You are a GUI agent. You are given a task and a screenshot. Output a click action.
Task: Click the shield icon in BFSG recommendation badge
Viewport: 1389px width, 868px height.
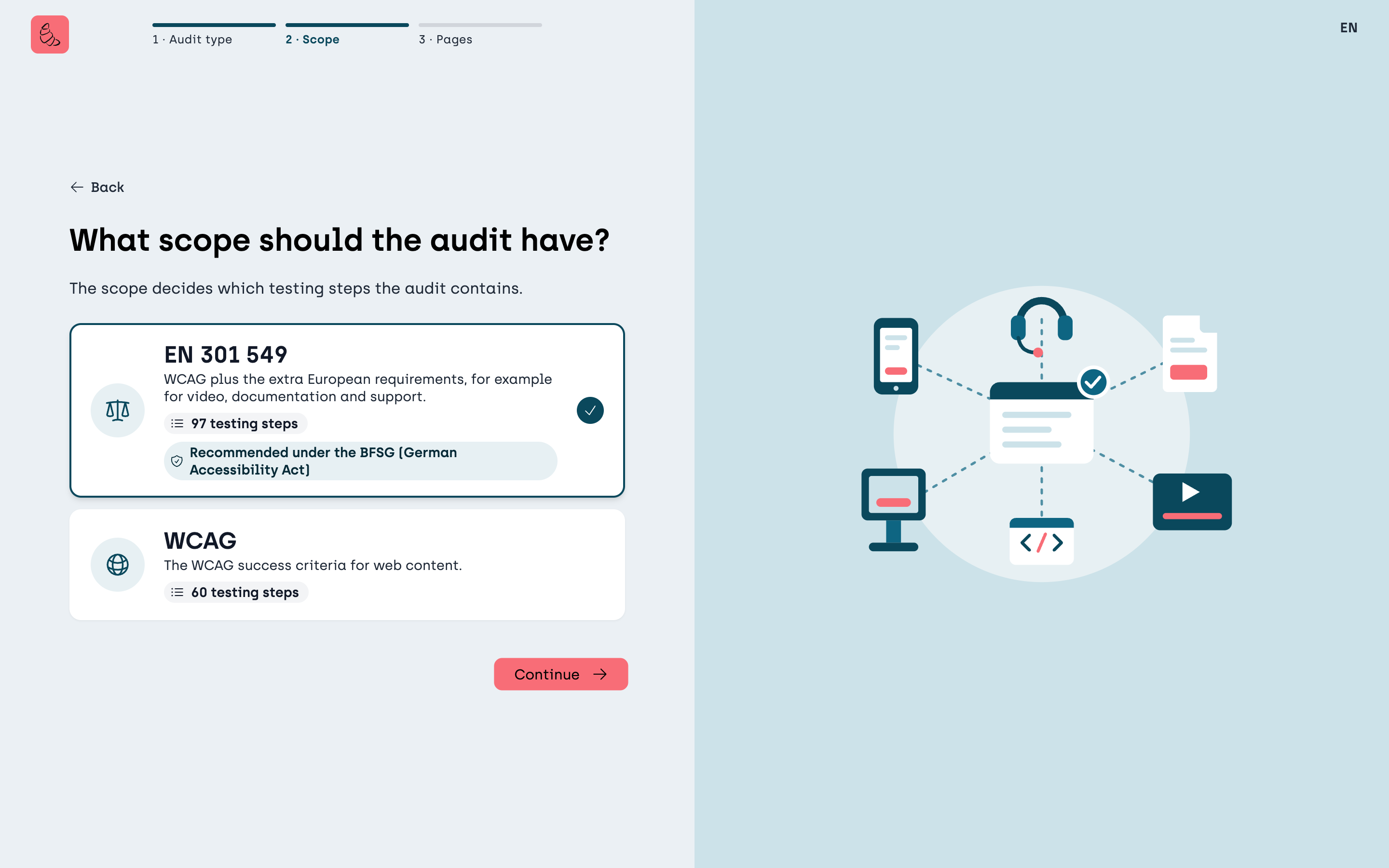177,461
